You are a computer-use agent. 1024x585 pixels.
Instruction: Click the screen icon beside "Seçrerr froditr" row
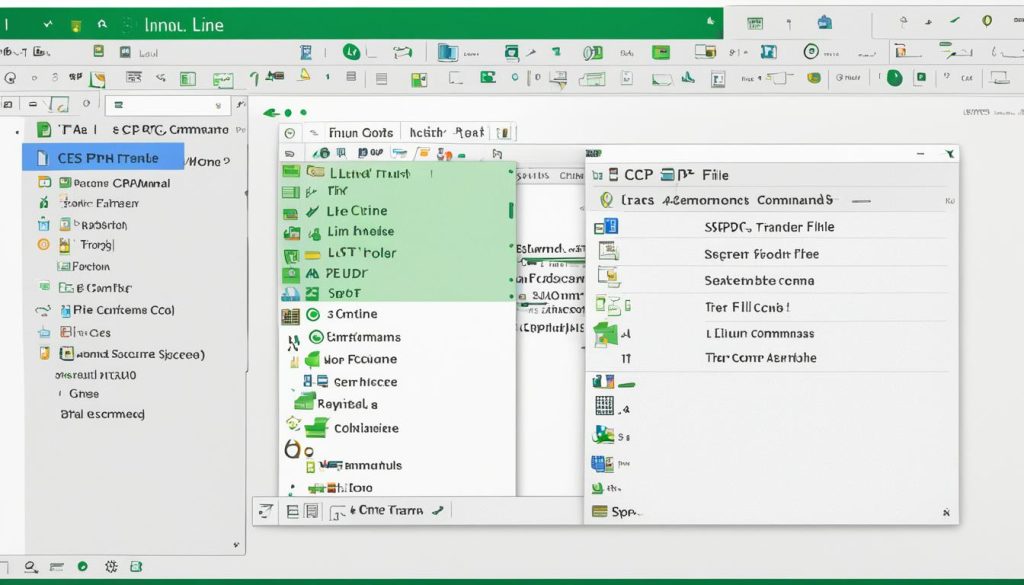(608, 251)
